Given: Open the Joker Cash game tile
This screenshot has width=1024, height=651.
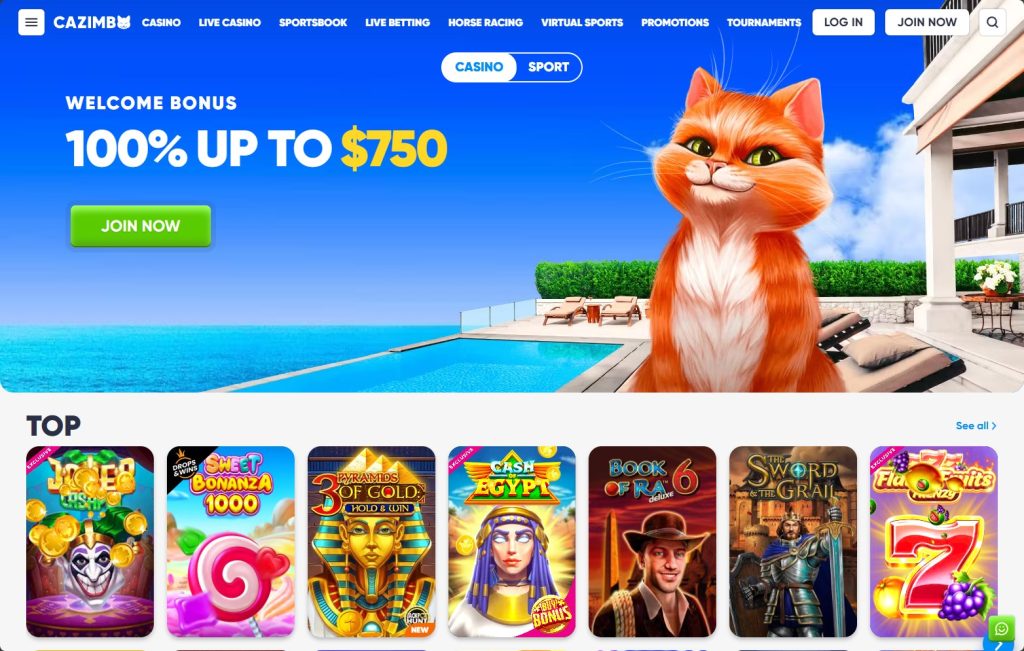Looking at the screenshot, I should [90, 541].
